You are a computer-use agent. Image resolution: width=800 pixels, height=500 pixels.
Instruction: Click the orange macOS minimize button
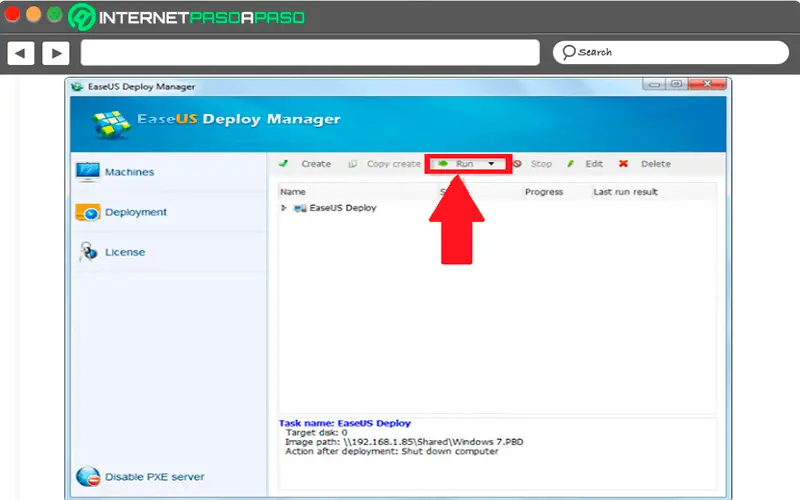(x=34, y=14)
